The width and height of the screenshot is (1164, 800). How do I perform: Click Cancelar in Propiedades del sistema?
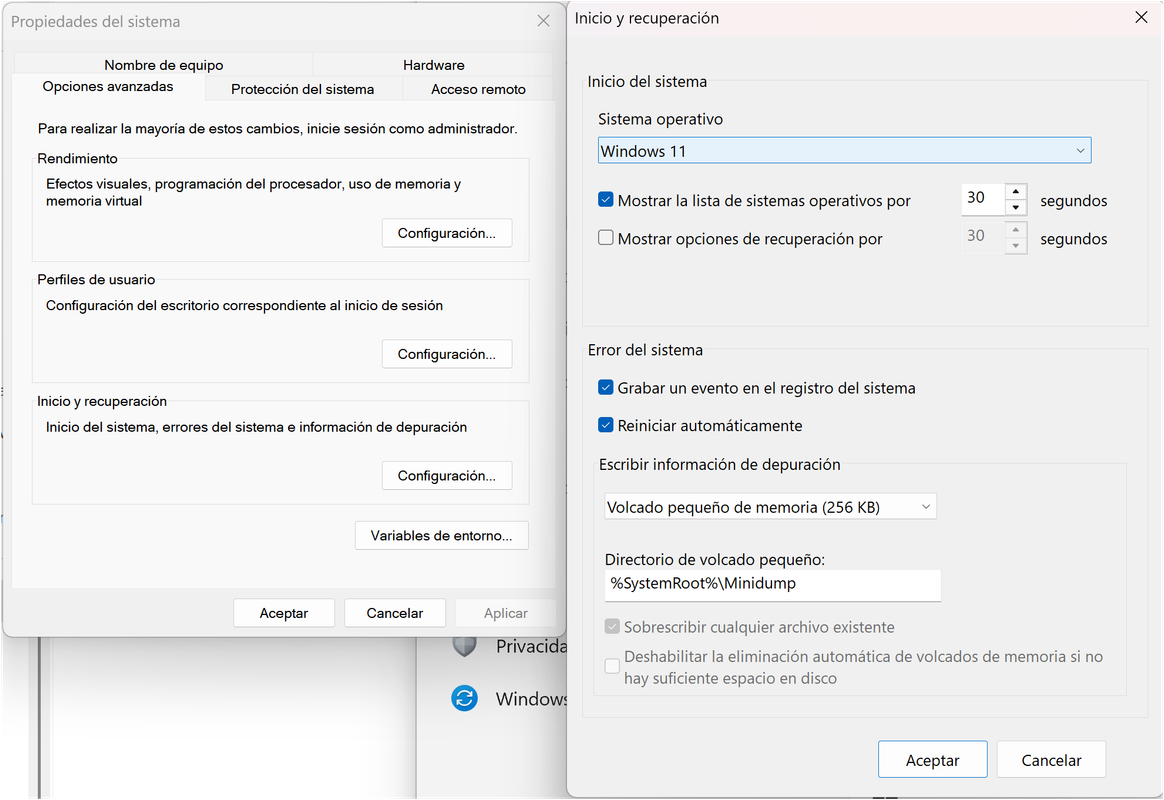click(395, 613)
